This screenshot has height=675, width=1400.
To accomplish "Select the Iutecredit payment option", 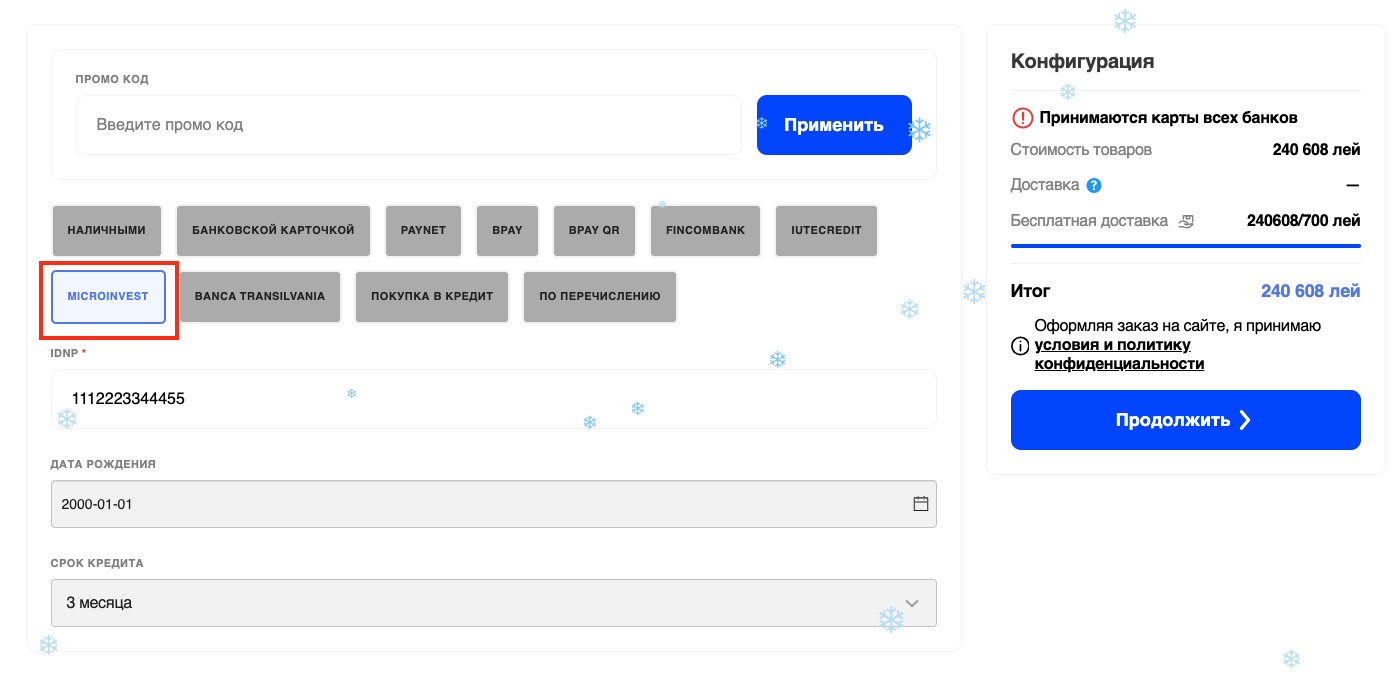I will (x=826, y=230).
